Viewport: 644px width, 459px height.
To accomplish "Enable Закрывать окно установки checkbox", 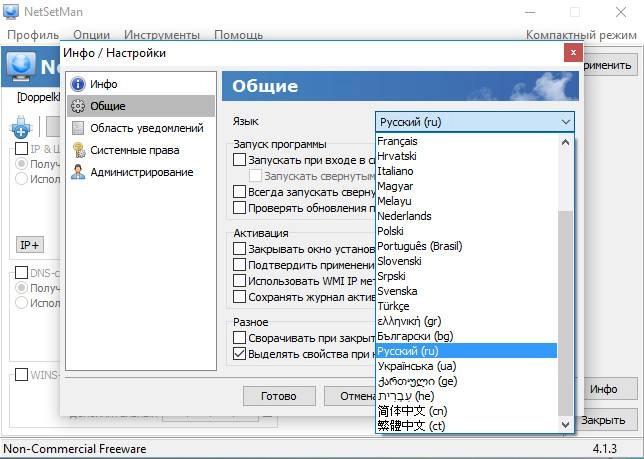I will pyautogui.click(x=239, y=249).
